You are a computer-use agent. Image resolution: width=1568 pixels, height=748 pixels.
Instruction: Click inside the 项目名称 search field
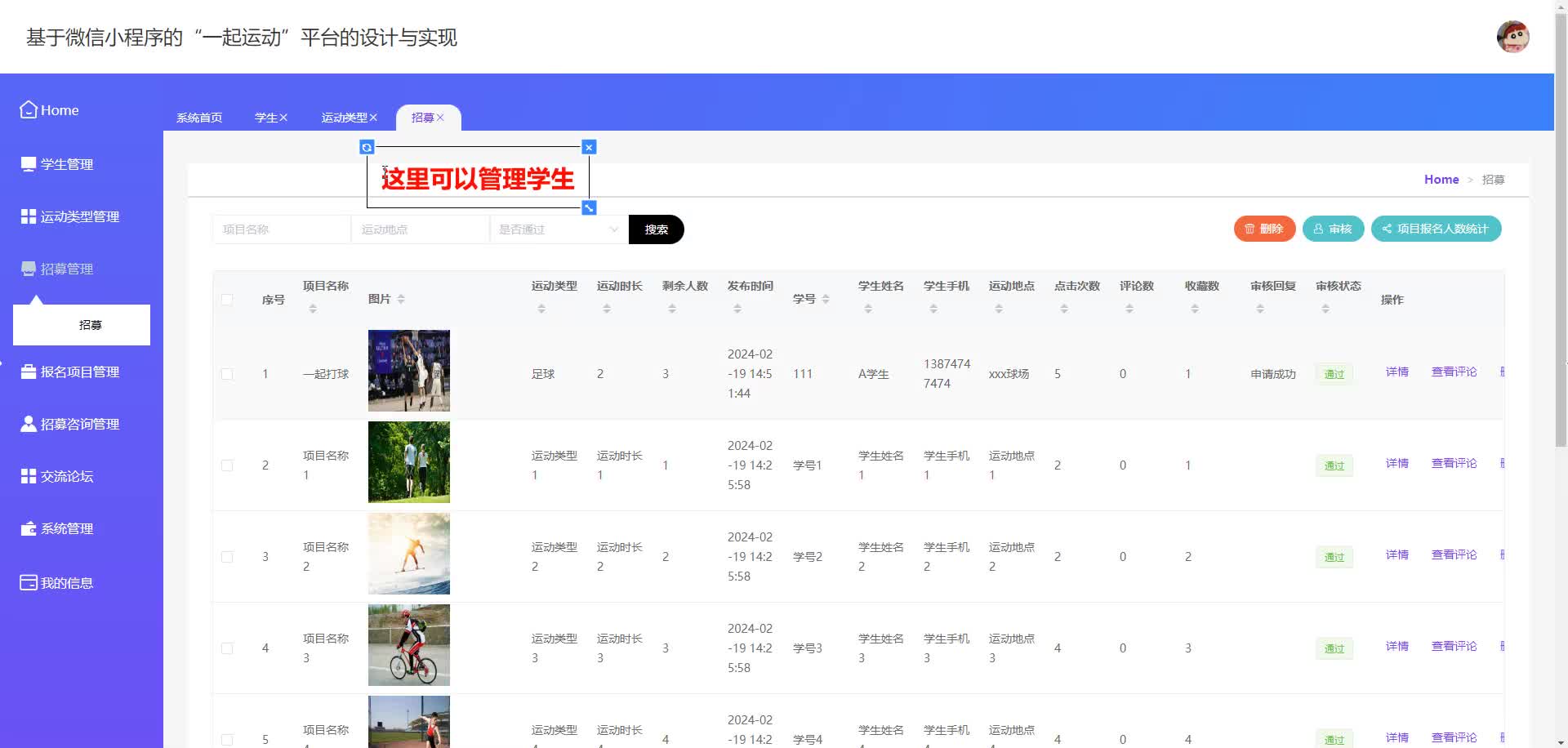click(281, 229)
